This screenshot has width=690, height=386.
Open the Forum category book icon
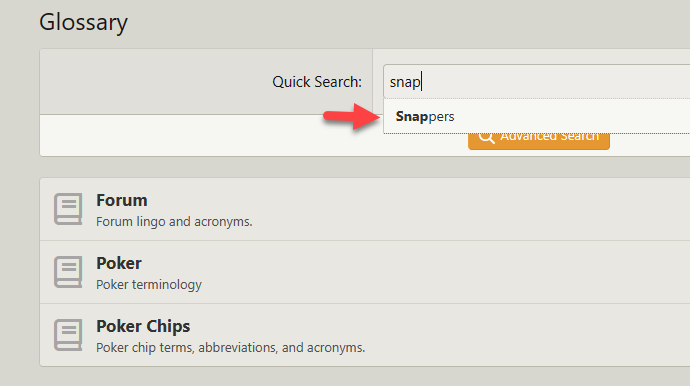click(x=68, y=209)
